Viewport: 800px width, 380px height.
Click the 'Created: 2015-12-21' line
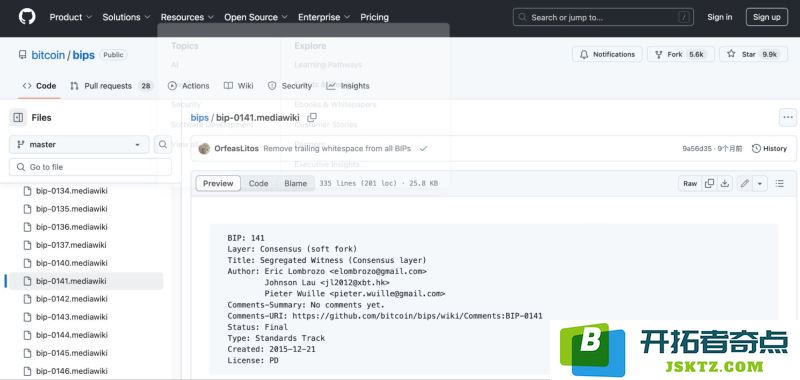[271, 349]
